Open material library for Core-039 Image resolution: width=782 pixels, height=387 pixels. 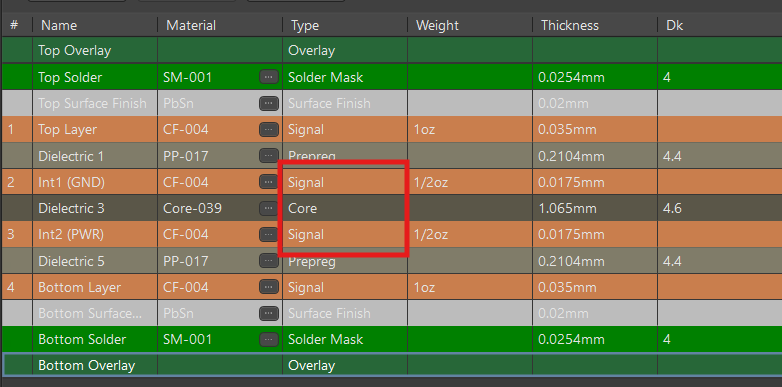269,208
